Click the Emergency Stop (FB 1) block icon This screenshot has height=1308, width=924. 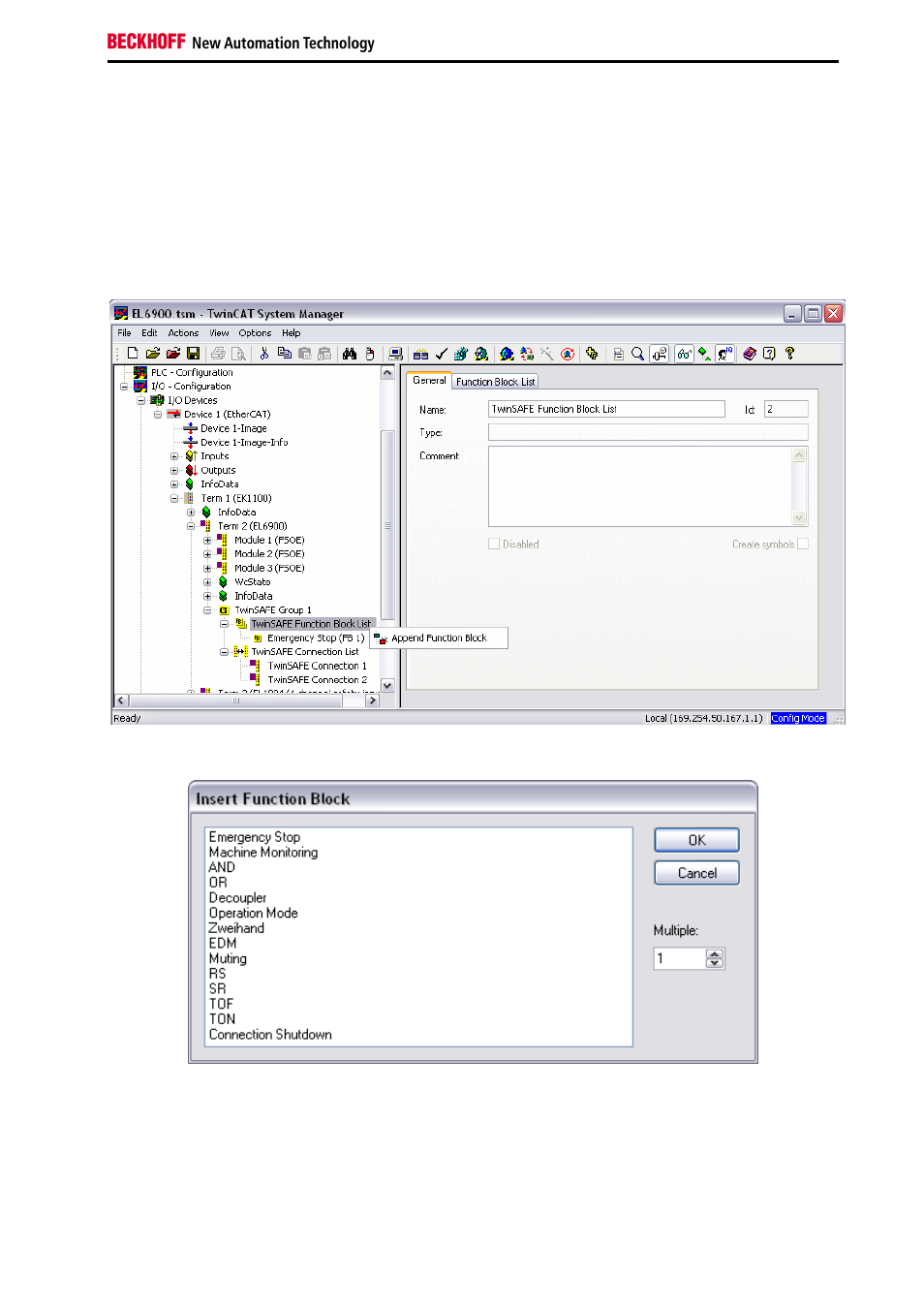pyautogui.click(x=258, y=638)
